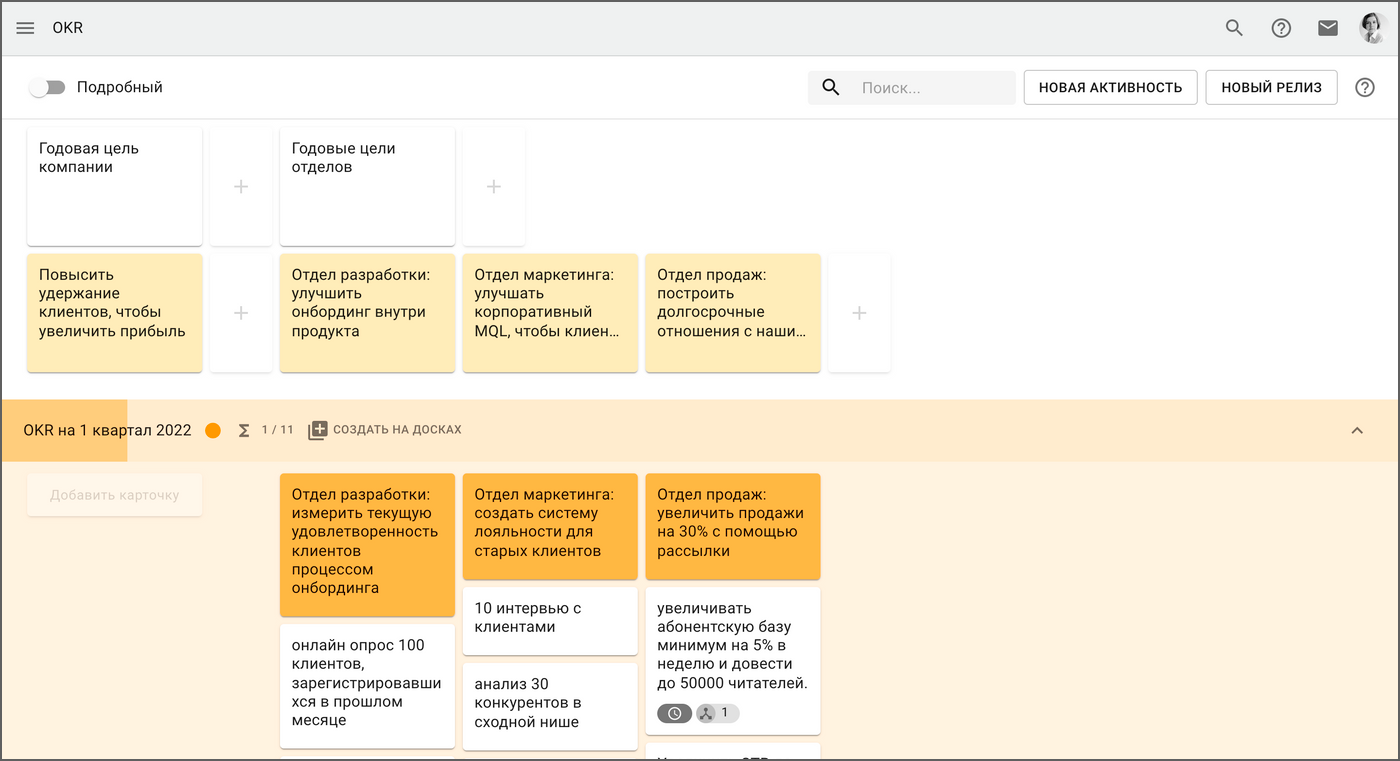Open the user profile avatar
This screenshot has height=761, width=1400.
point(1372,28)
